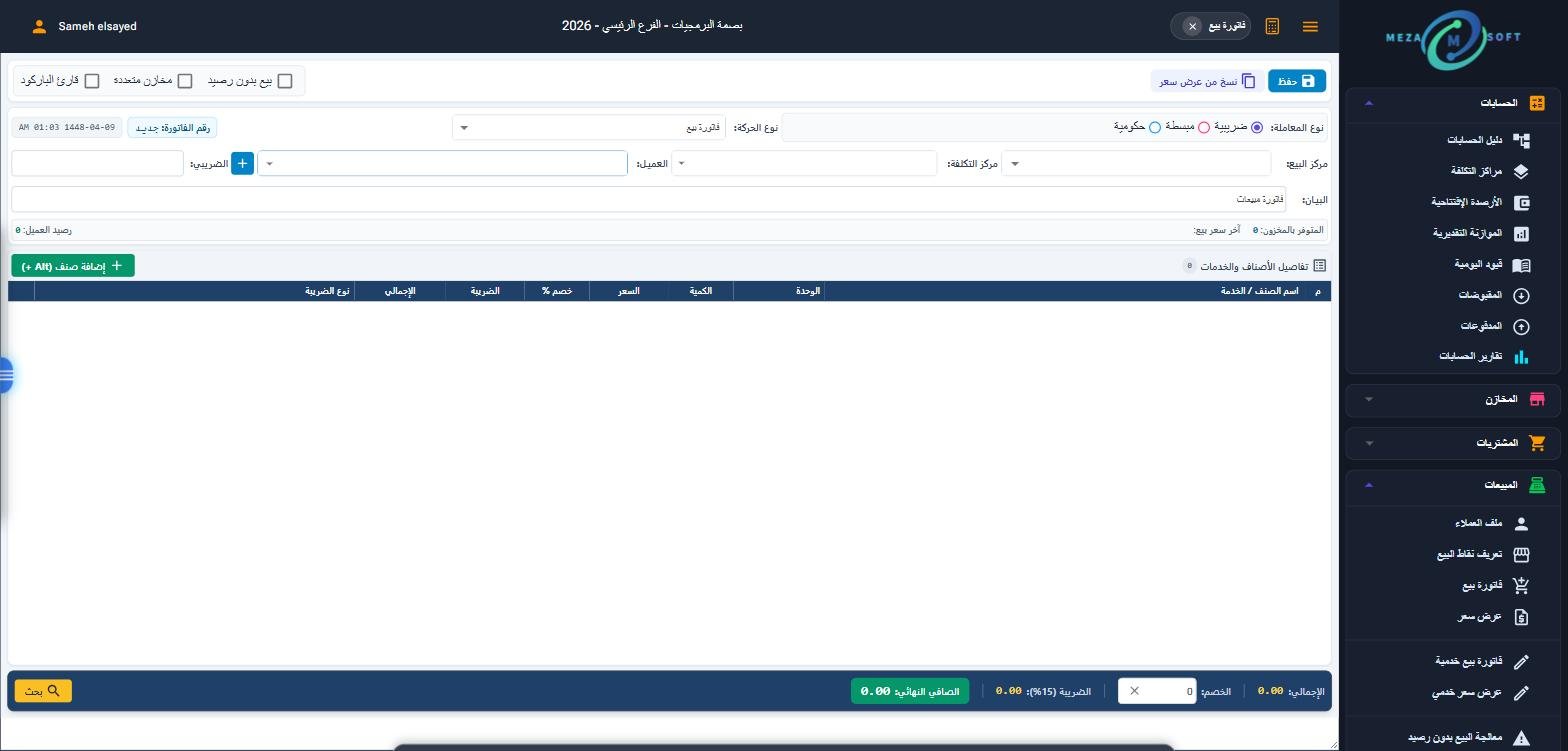Screen dimensions: 1568x751
Task: Click the MezaSoft logo
Action: coord(1454,38)
